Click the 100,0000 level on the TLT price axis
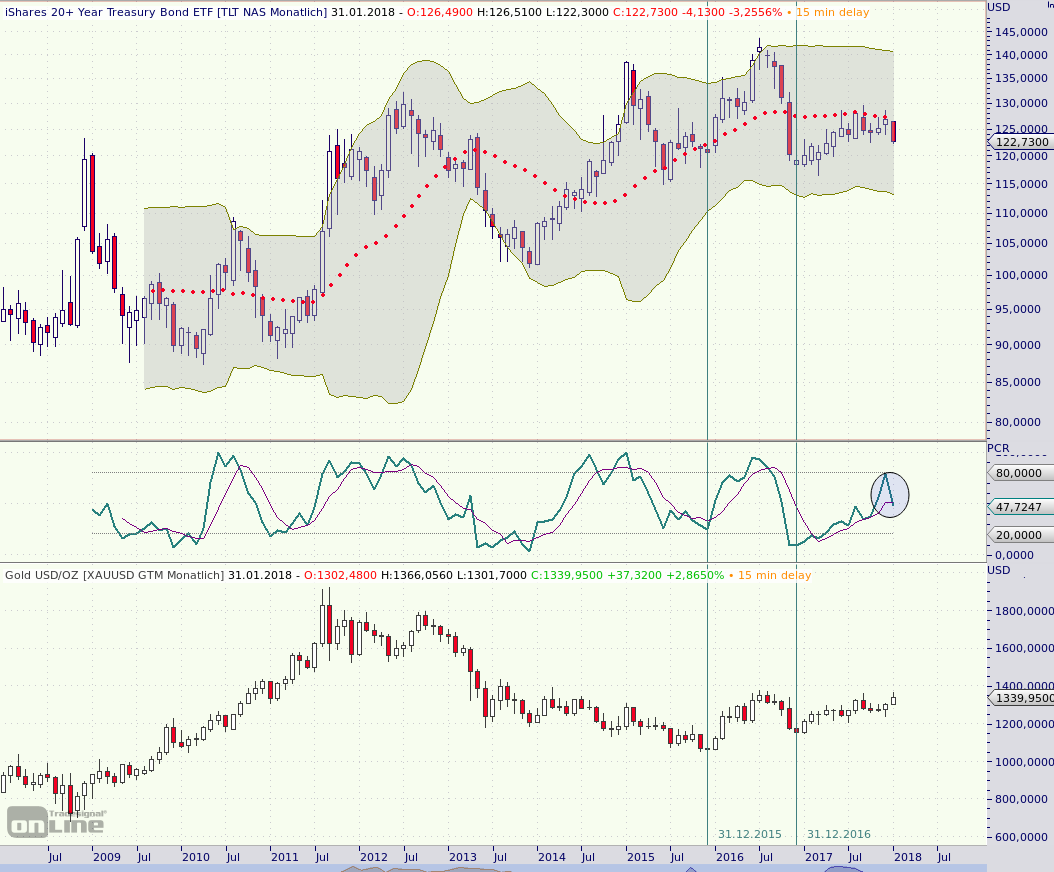Screen dimensions: 1054x872 tap(1022, 274)
